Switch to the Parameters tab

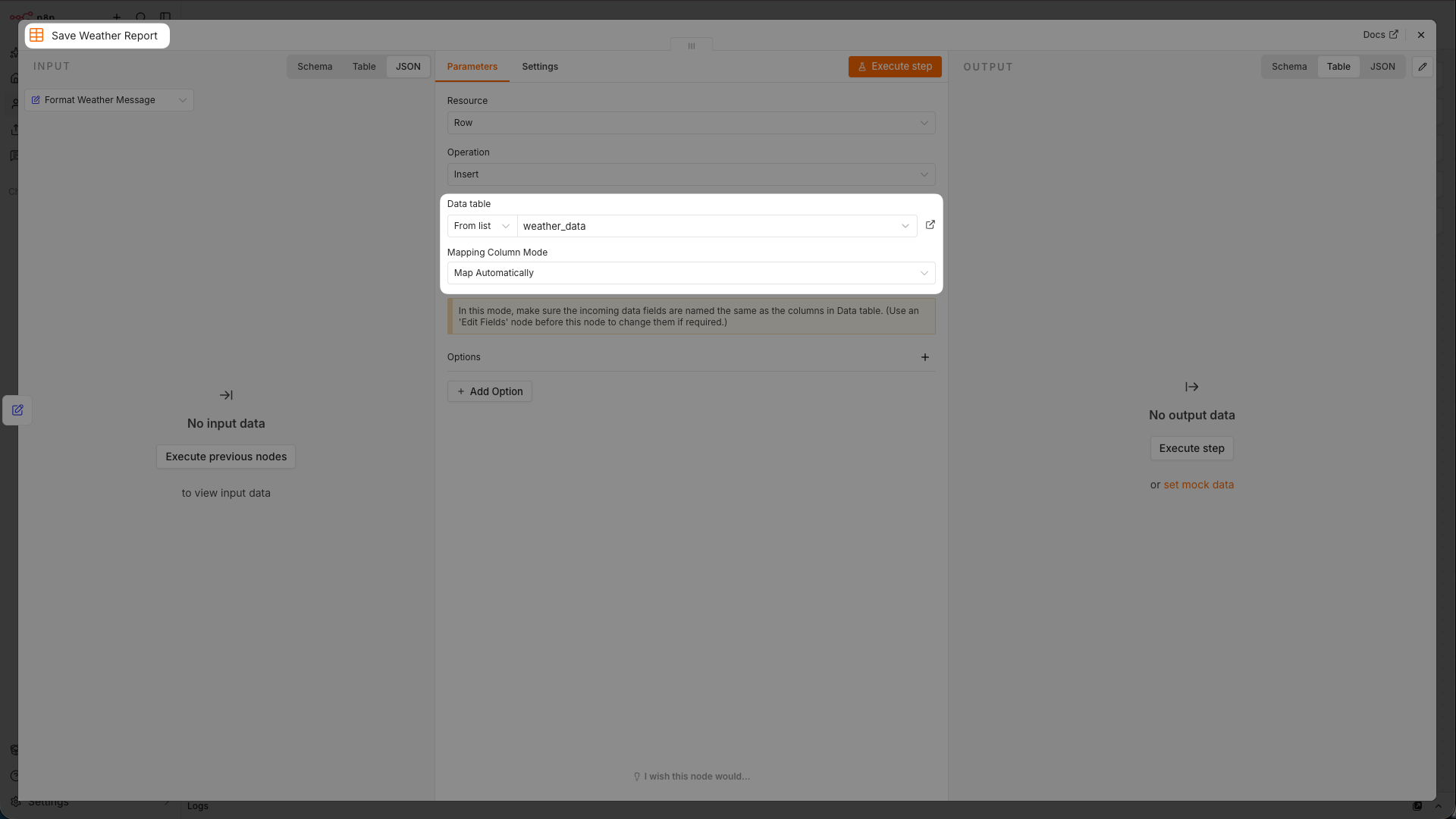472,67
